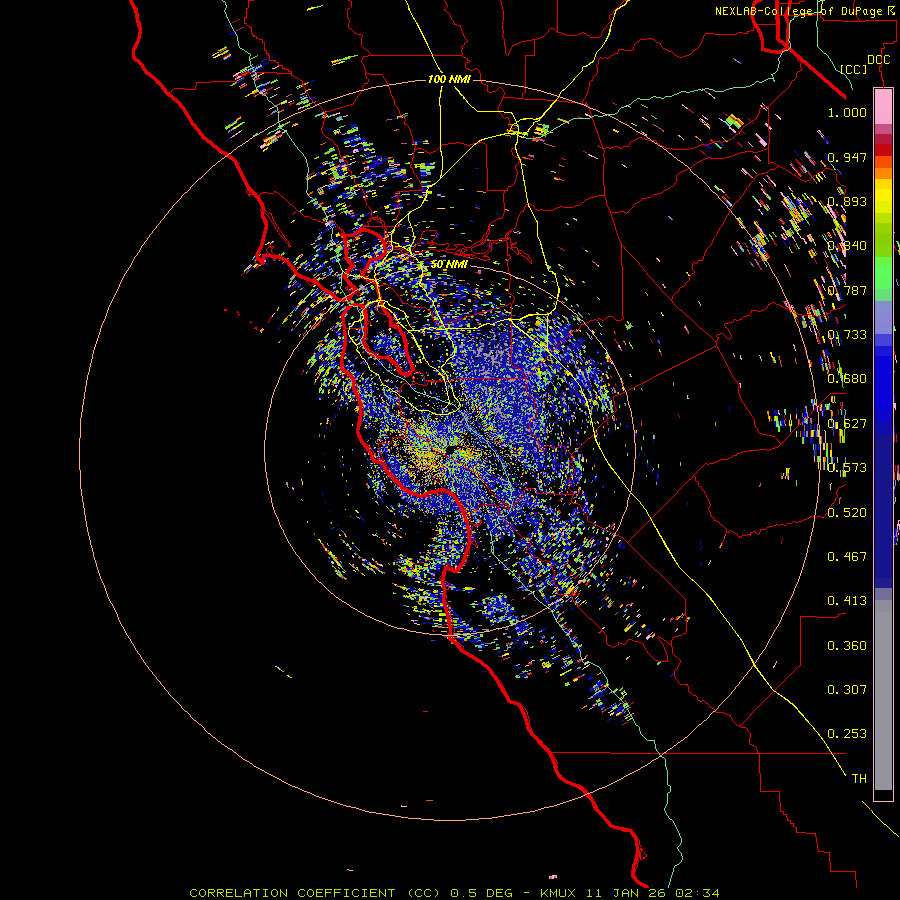Click the [CC] label above the color scale
This screenshot has height=900, width=900.
click(x=854, y=69)
